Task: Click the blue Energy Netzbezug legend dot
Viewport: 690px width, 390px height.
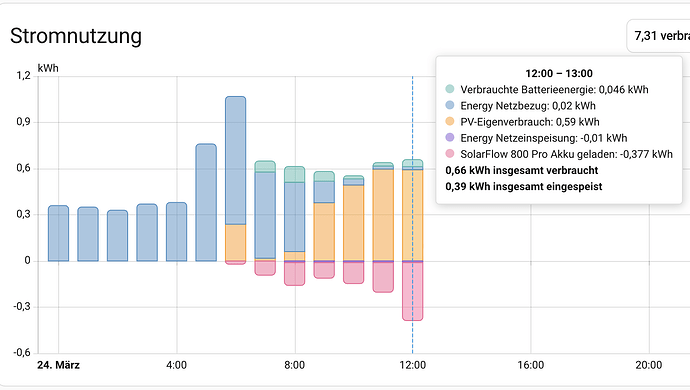Action: coord(450,105)
